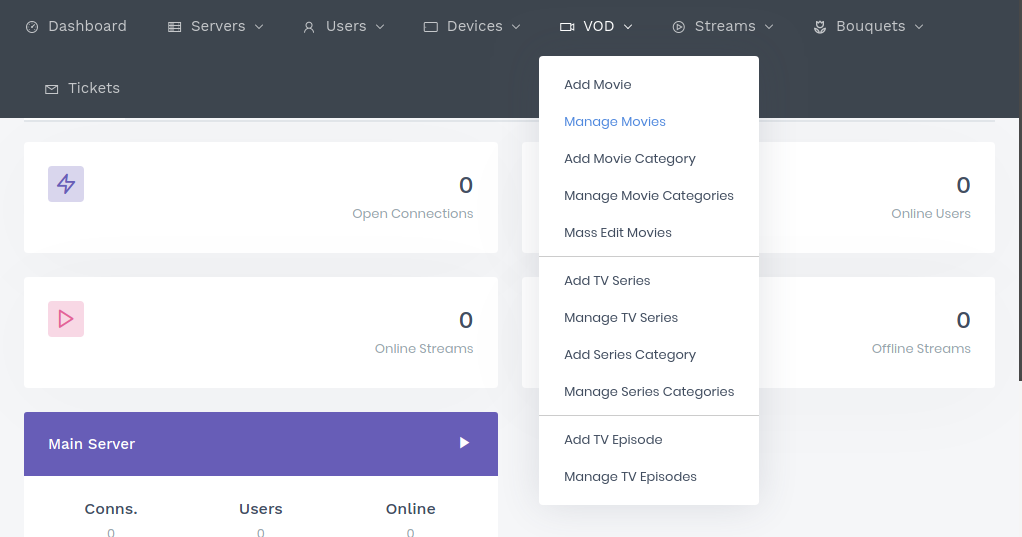Viewport: 1022px width, 537px height.
Task: Select Add Movie from VOD menu
Action: (x=598, y=85)
